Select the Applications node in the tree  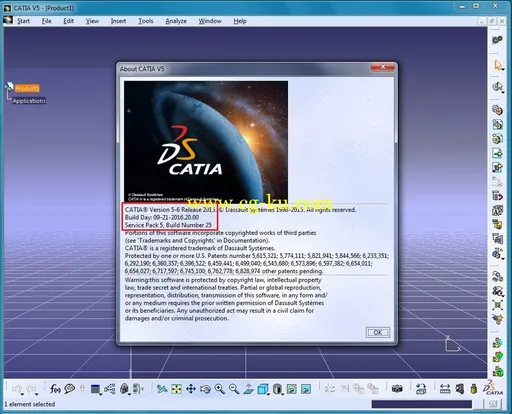29,101
